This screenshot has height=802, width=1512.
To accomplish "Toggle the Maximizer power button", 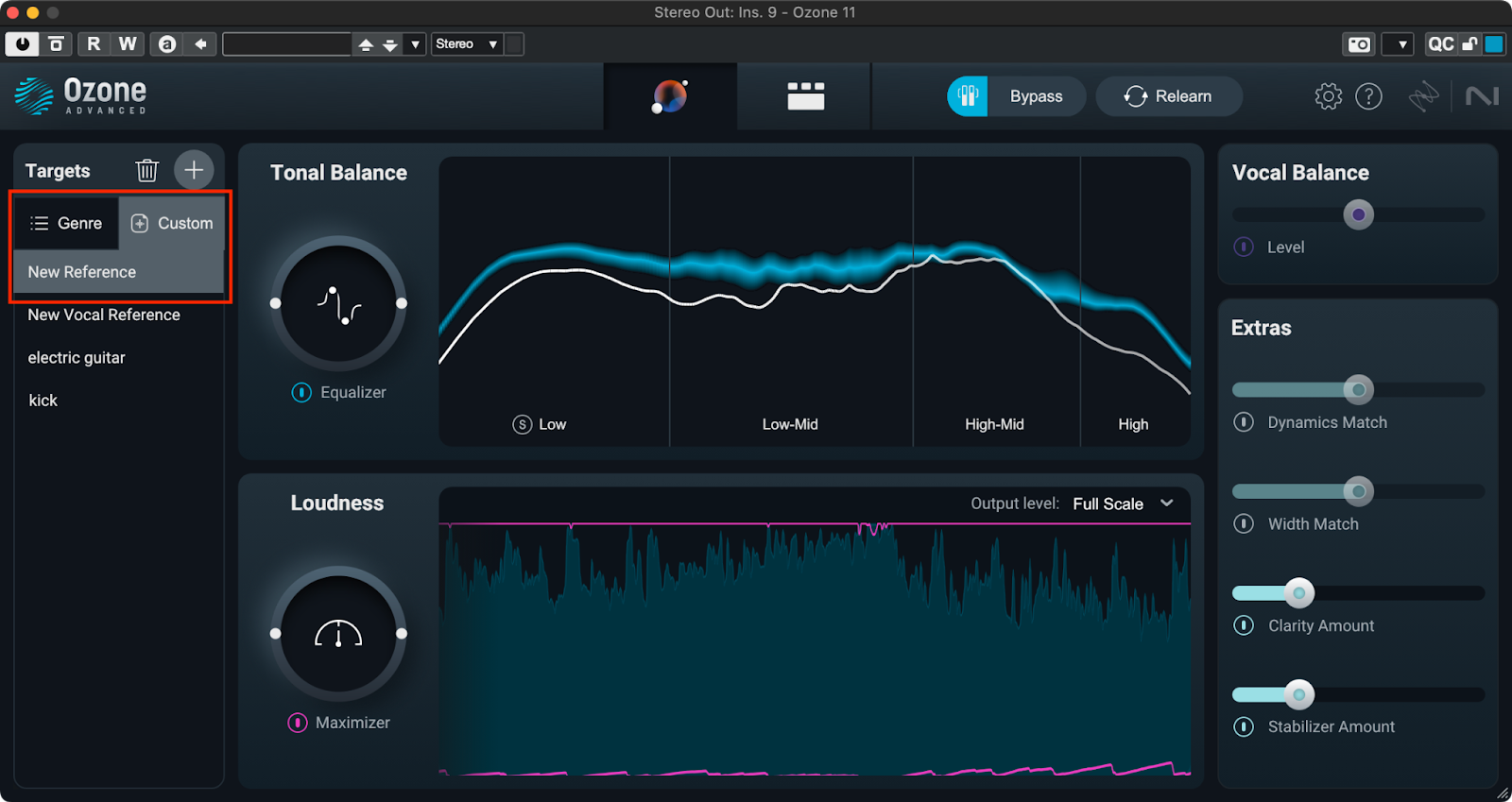I will point(298,723).
